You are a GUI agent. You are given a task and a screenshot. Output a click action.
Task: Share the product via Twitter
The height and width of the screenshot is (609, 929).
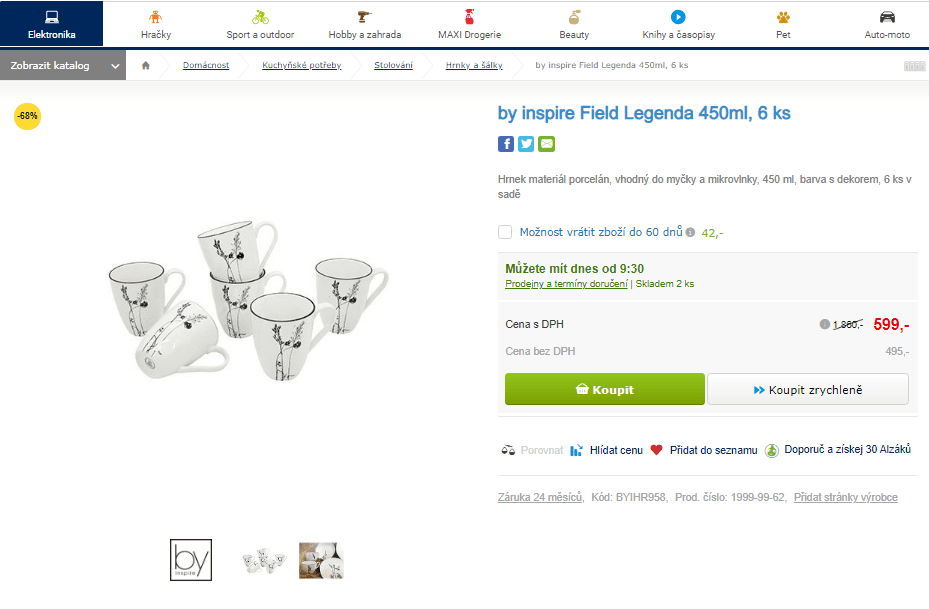(526, 144)
